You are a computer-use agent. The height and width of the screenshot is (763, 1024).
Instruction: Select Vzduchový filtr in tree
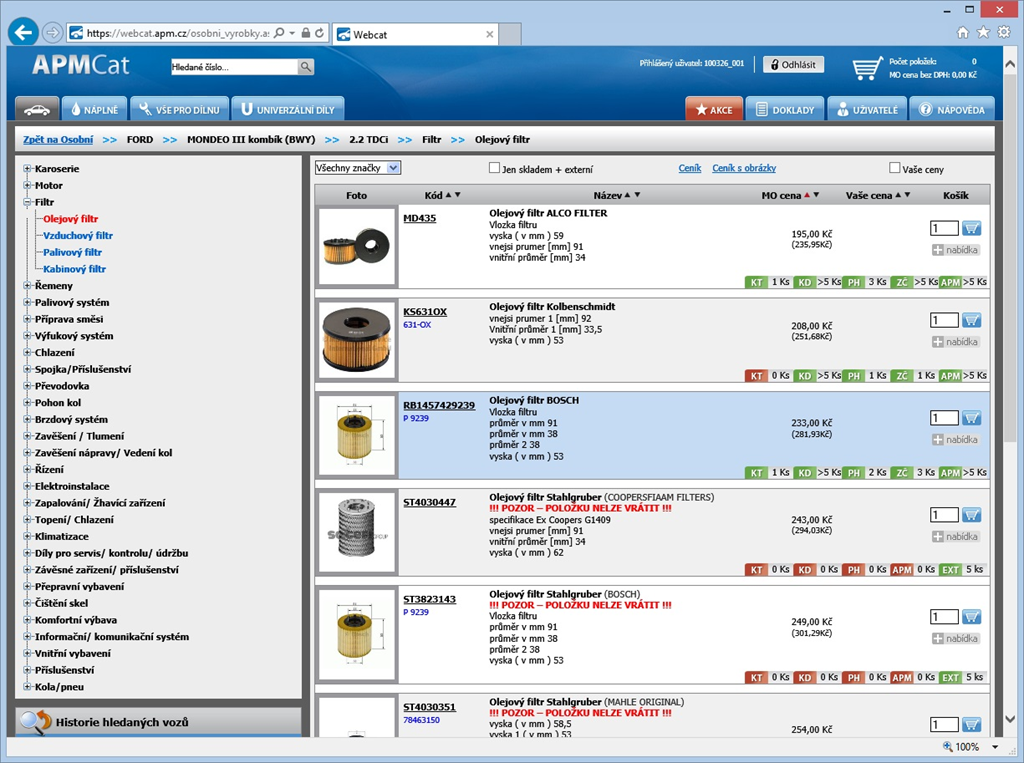[x=78, y=235]
